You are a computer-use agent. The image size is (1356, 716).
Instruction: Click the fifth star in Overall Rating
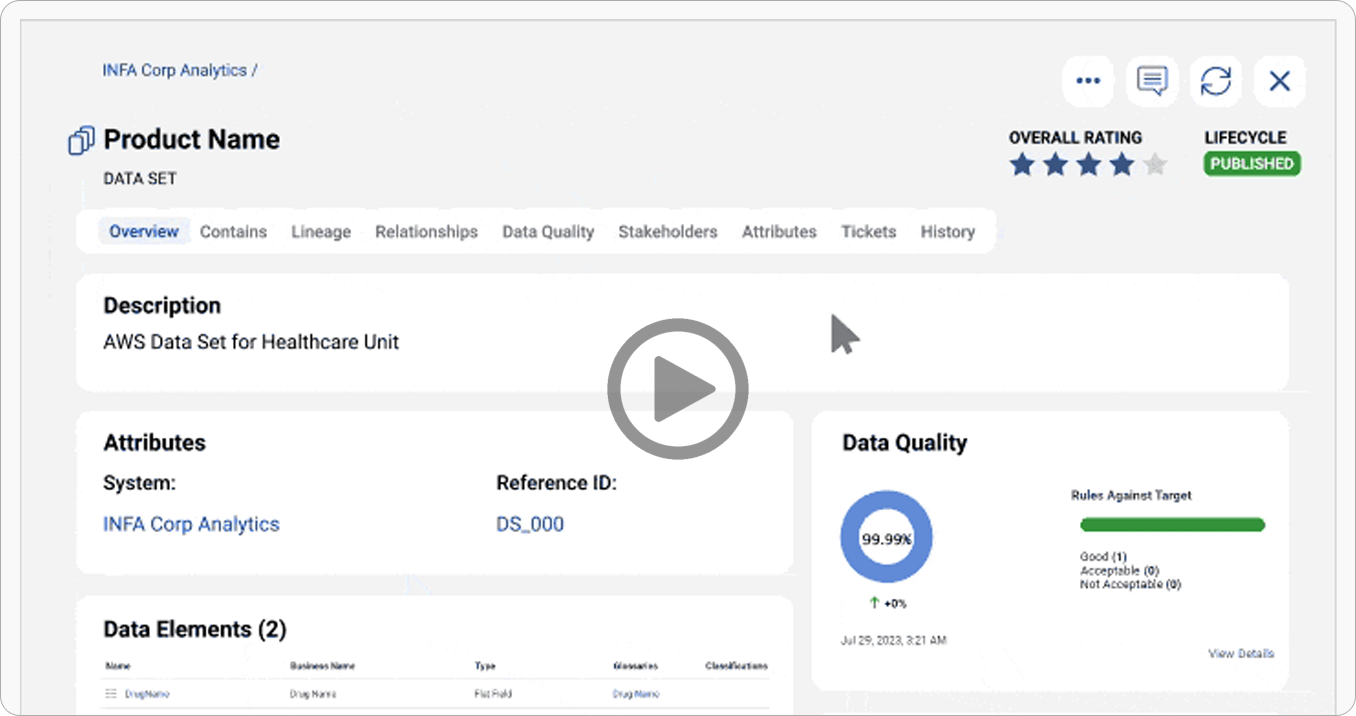pyautogui.click(x=1155, y=165)
